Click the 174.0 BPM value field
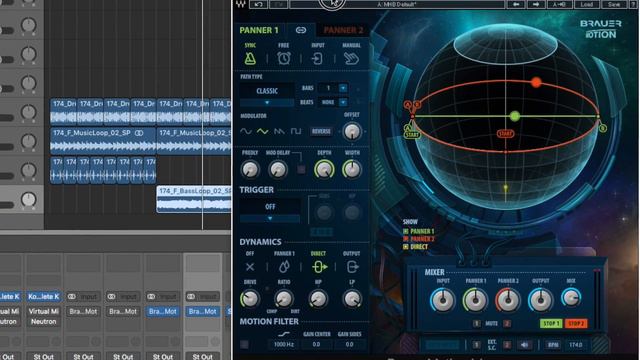Screen dimensions: 640x360 point(576,345)
